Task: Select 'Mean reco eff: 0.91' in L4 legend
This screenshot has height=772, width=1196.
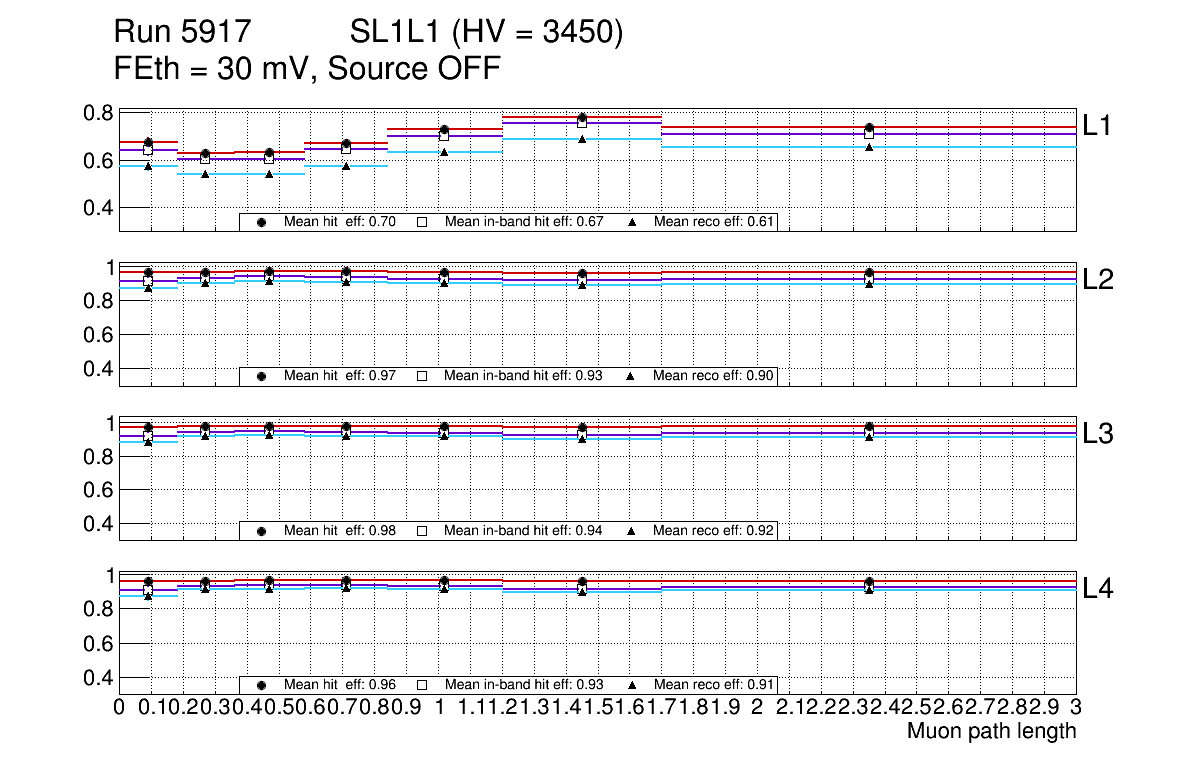Action: [x=713, y=685]
